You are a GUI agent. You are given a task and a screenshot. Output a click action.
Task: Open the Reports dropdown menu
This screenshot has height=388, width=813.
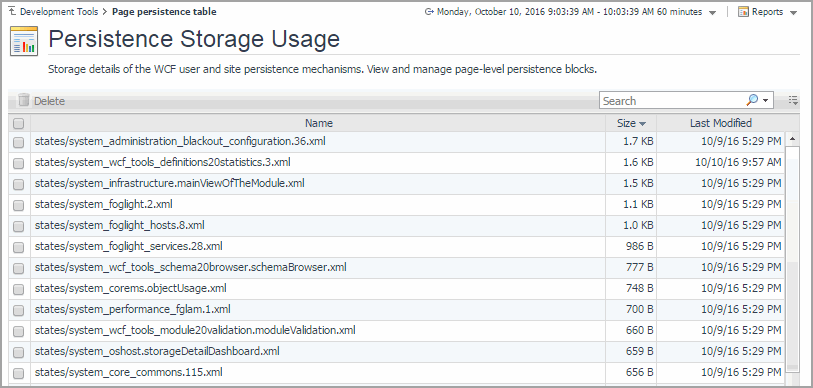[793, 13]
